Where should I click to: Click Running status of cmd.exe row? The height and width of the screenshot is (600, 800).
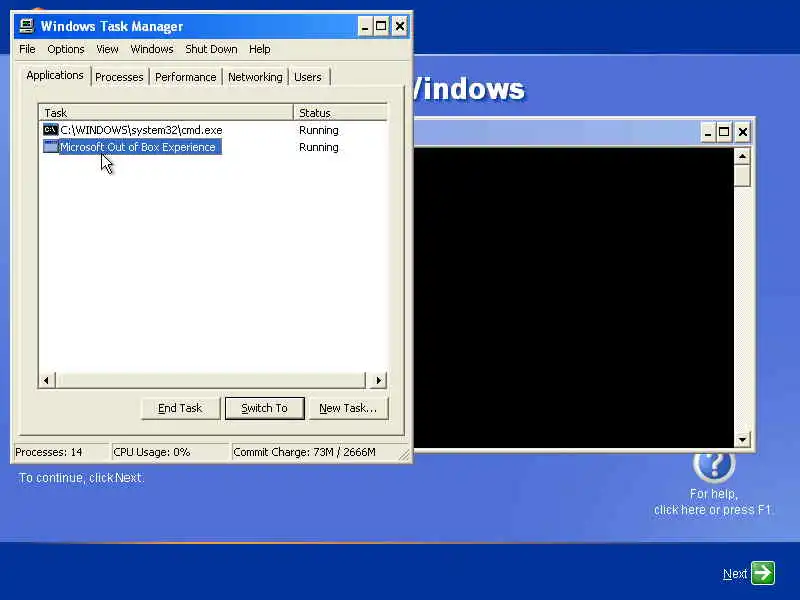click(x=318, y=130)
